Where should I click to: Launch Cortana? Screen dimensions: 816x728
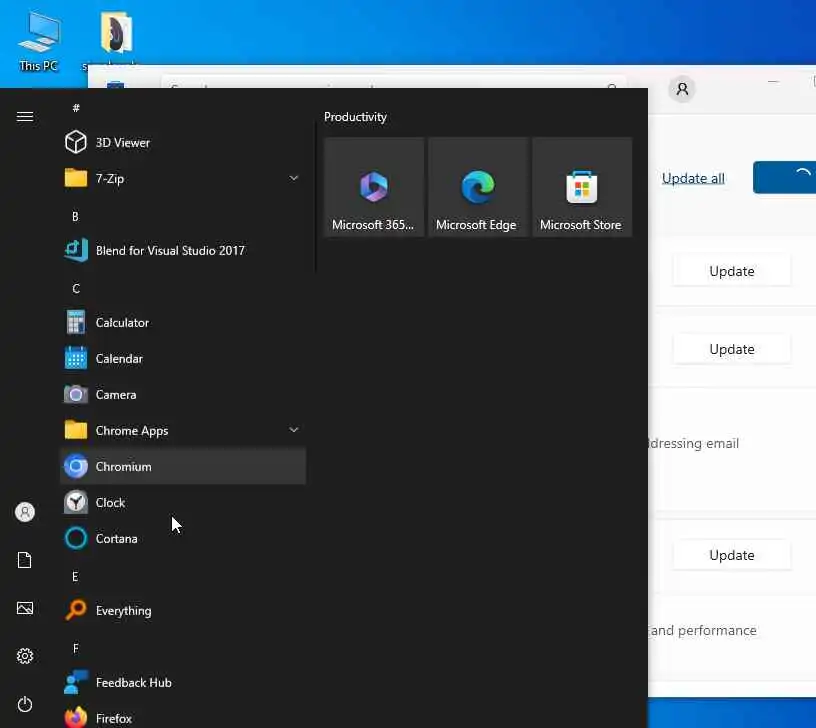tap(183, 538)
